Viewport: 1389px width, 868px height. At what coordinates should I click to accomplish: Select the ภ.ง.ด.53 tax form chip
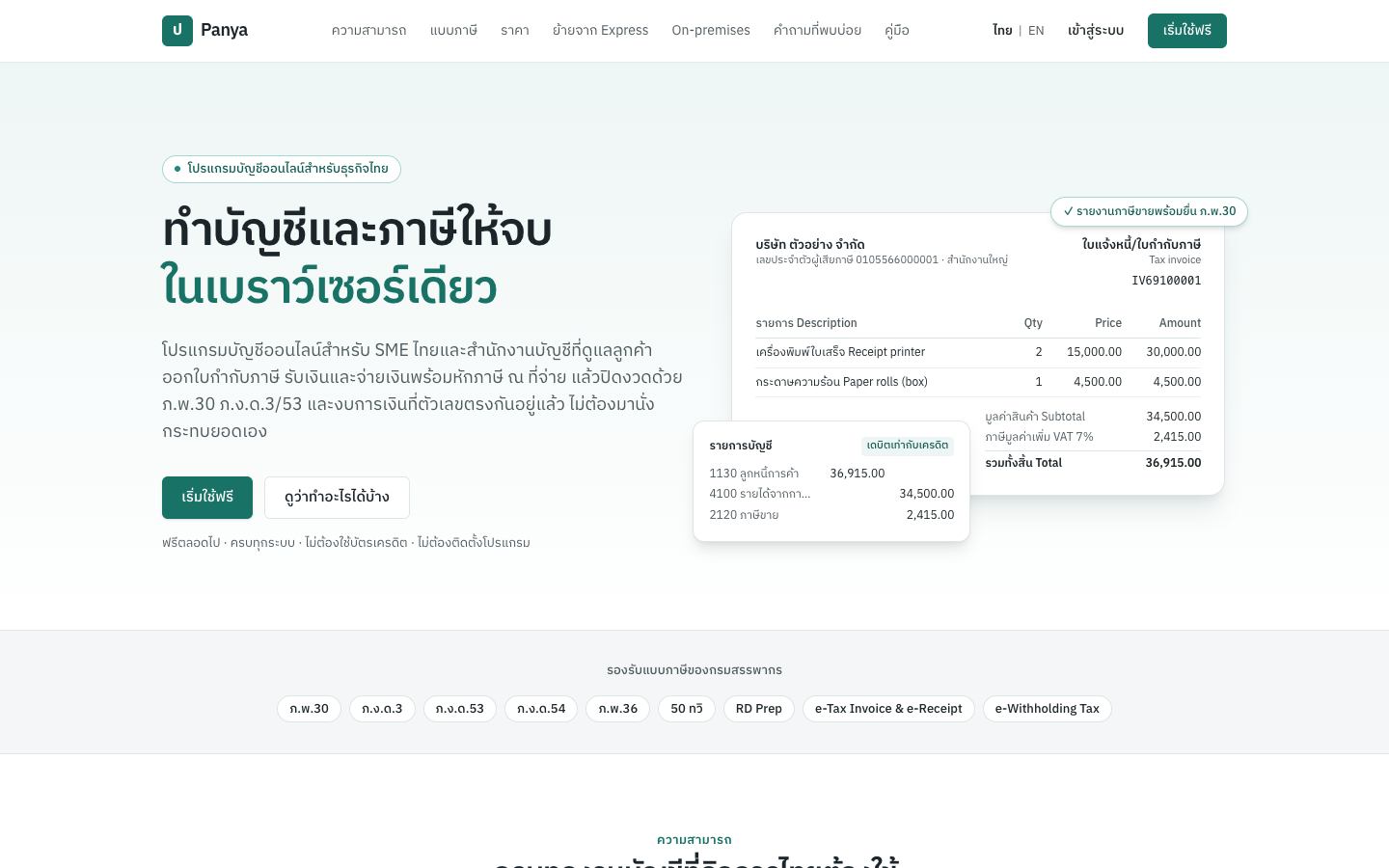click(460, 709)
